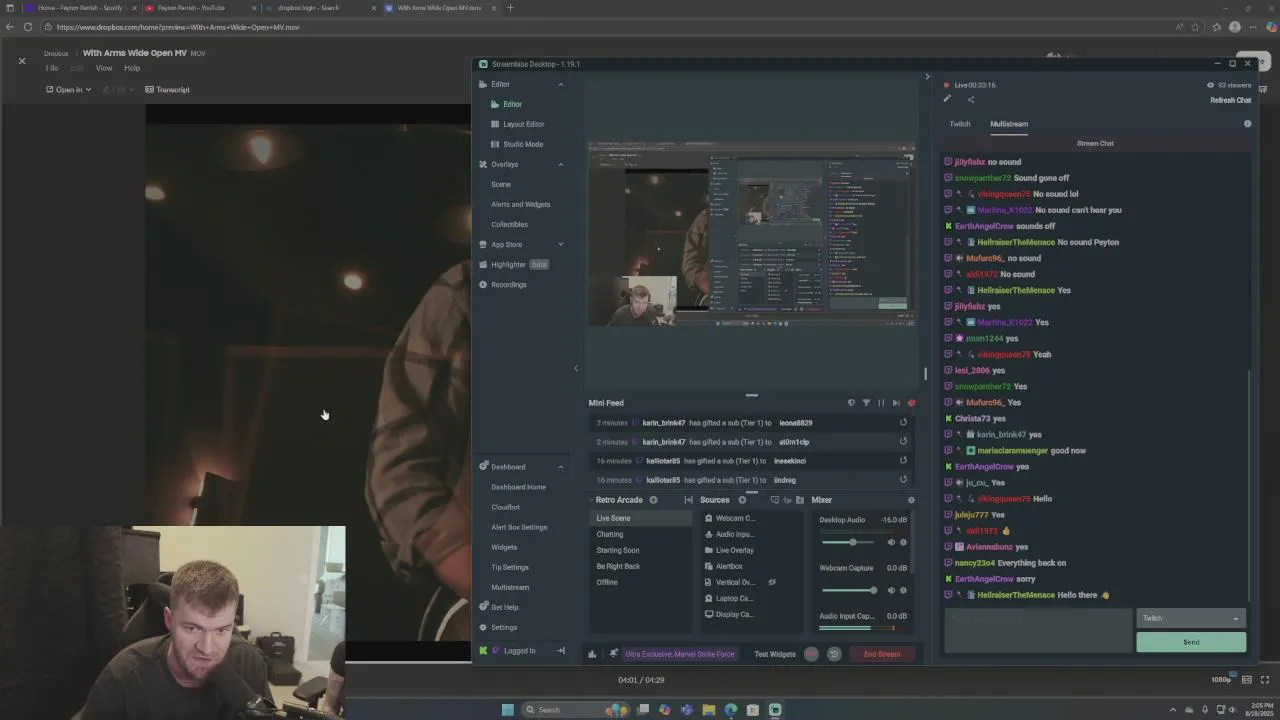Click Refresh Chat link
Screen dimensions: 1280x720
(x=1231, y=100)
